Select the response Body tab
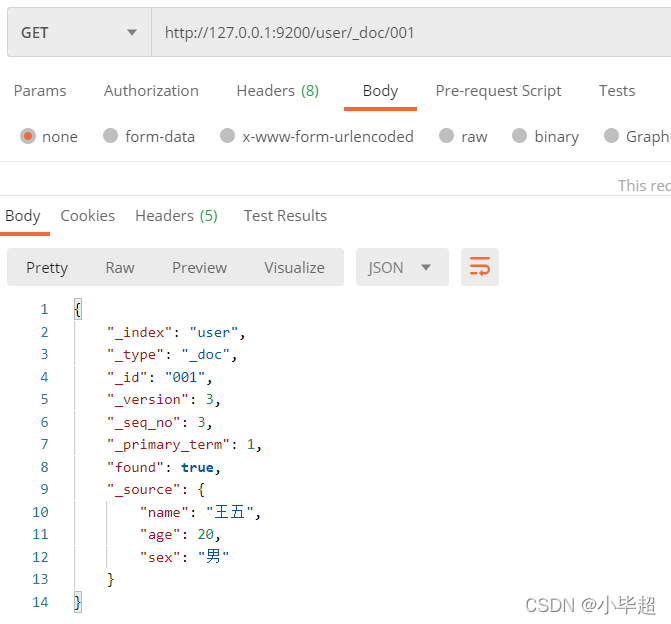This screenshot has width=671, height=624. 23,216
